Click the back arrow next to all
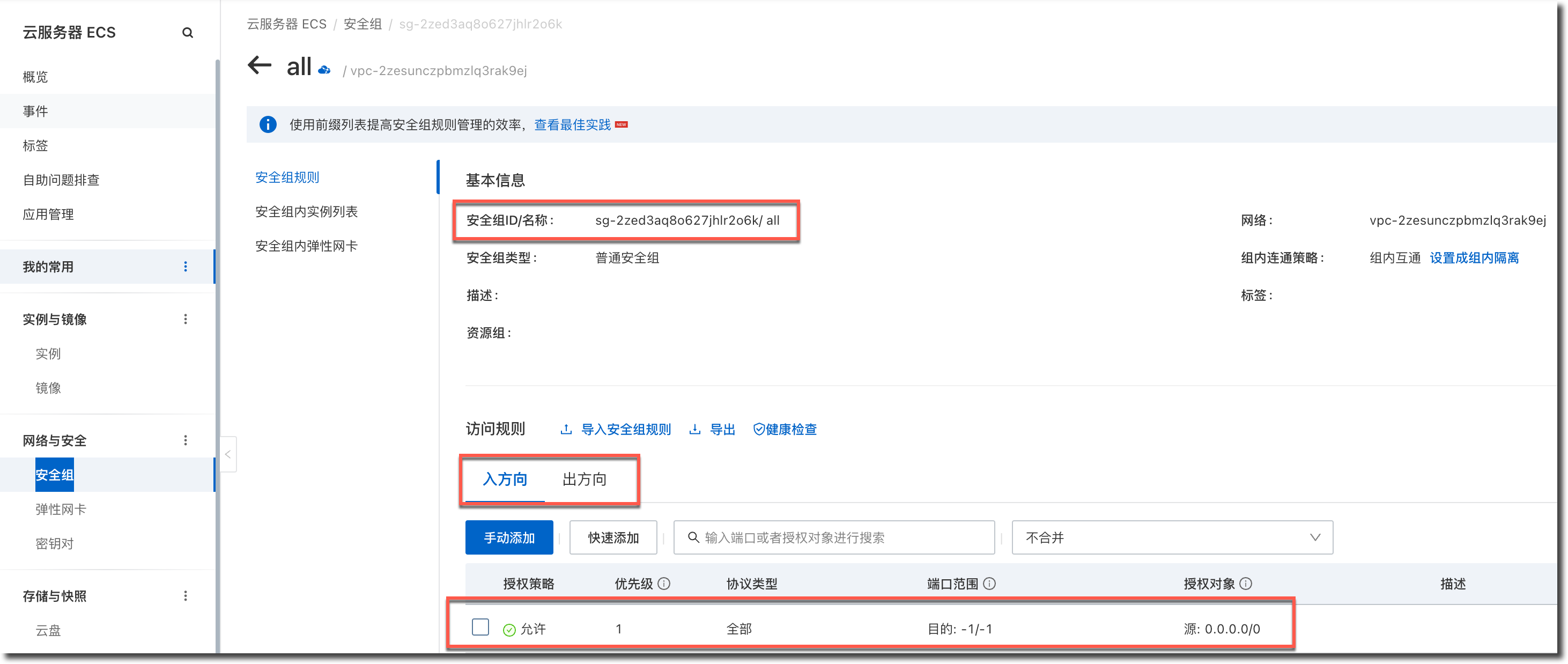1568x664 pixels. 260,65
